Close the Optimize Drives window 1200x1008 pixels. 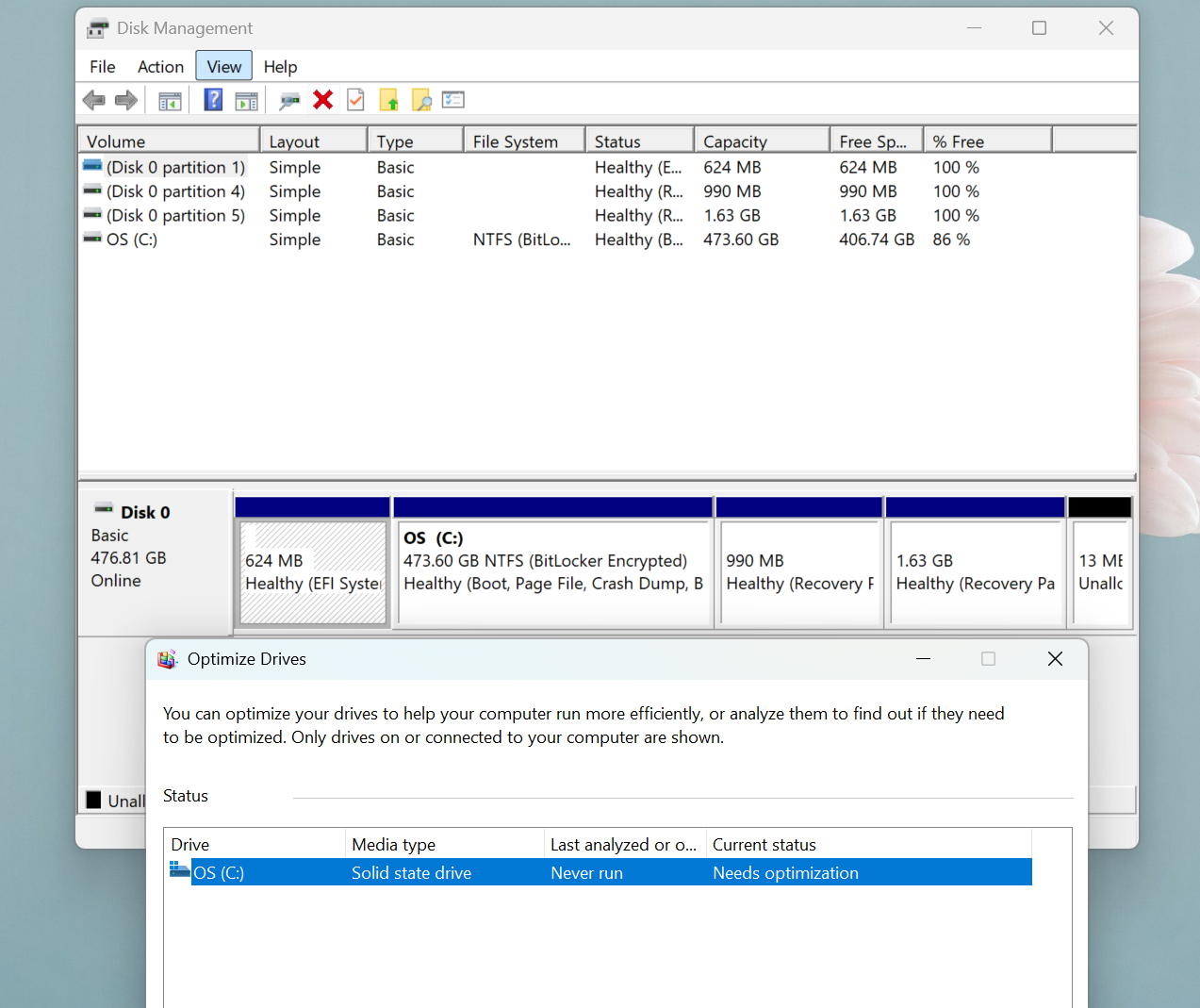point(1055,659)
